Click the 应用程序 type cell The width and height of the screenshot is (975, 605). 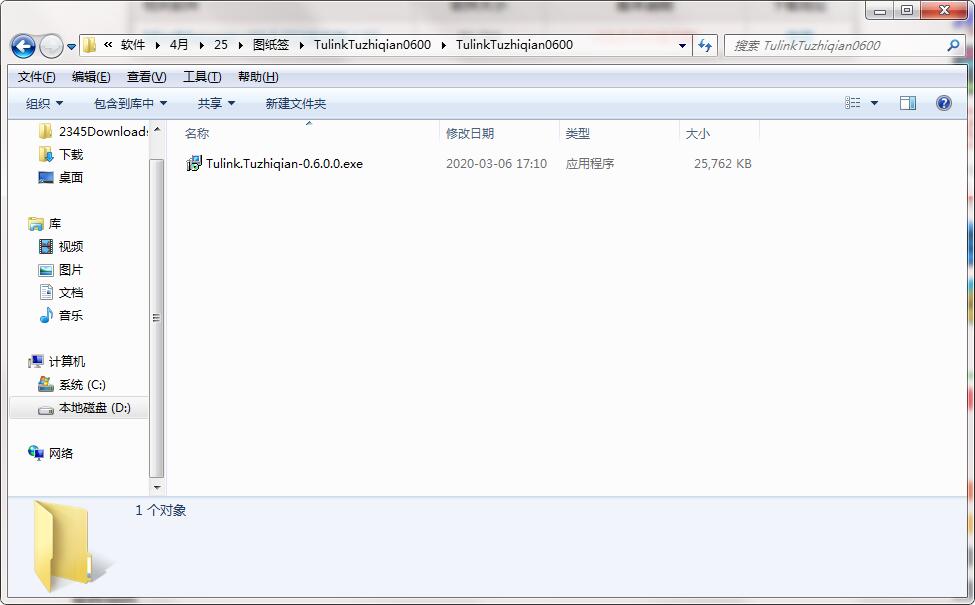590,164
